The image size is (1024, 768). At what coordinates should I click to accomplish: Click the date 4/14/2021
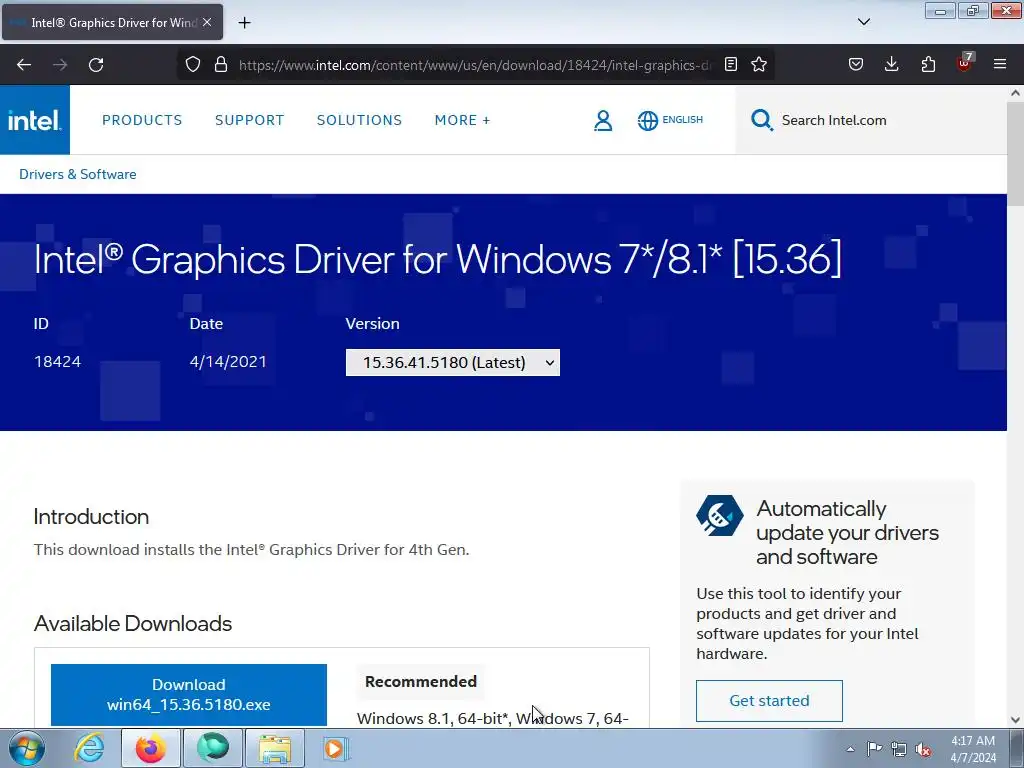click(x=228, y=362)
